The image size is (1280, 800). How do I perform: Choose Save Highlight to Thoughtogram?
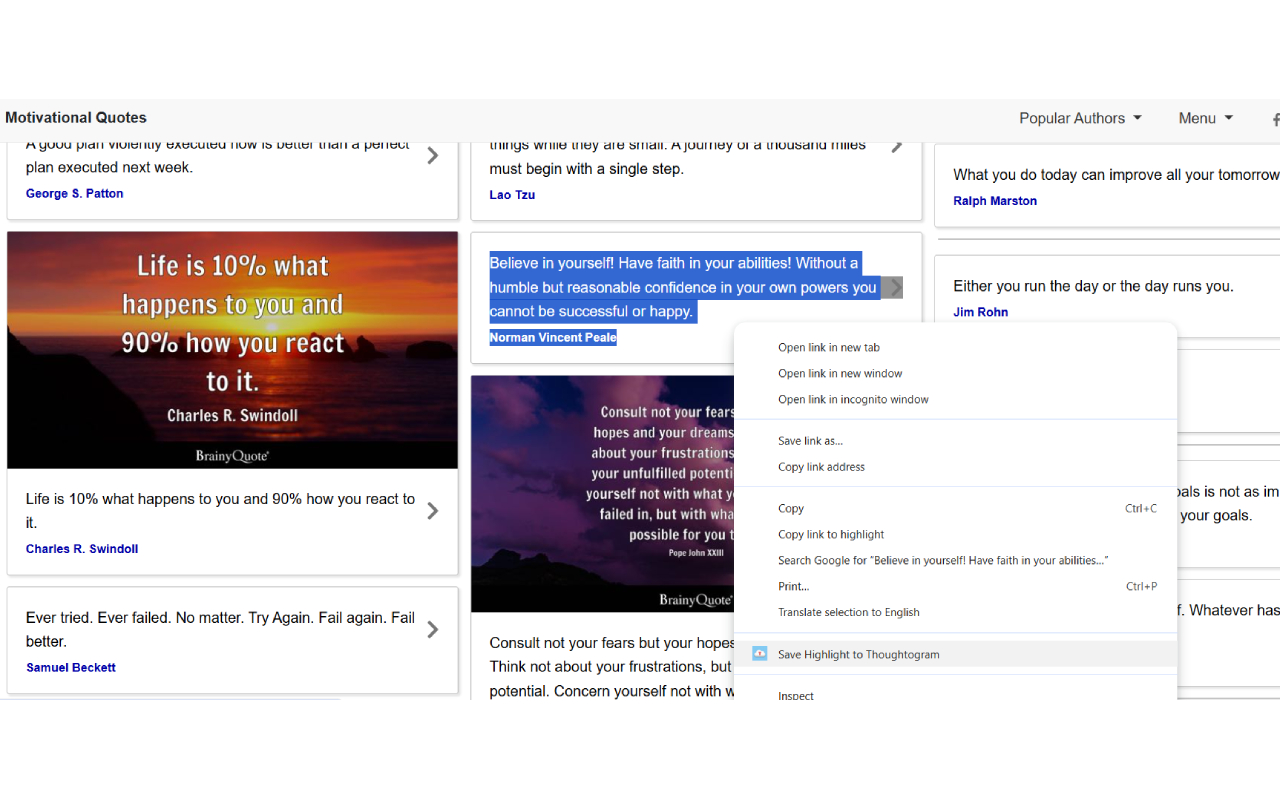tap(858, 654)
